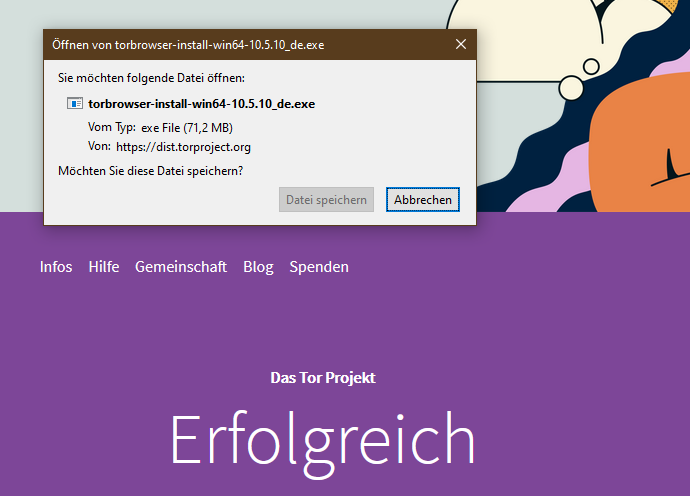This screenshot has height=496, width=690.
Task: Open the Spenden donation link
Action: pos(319,267)
